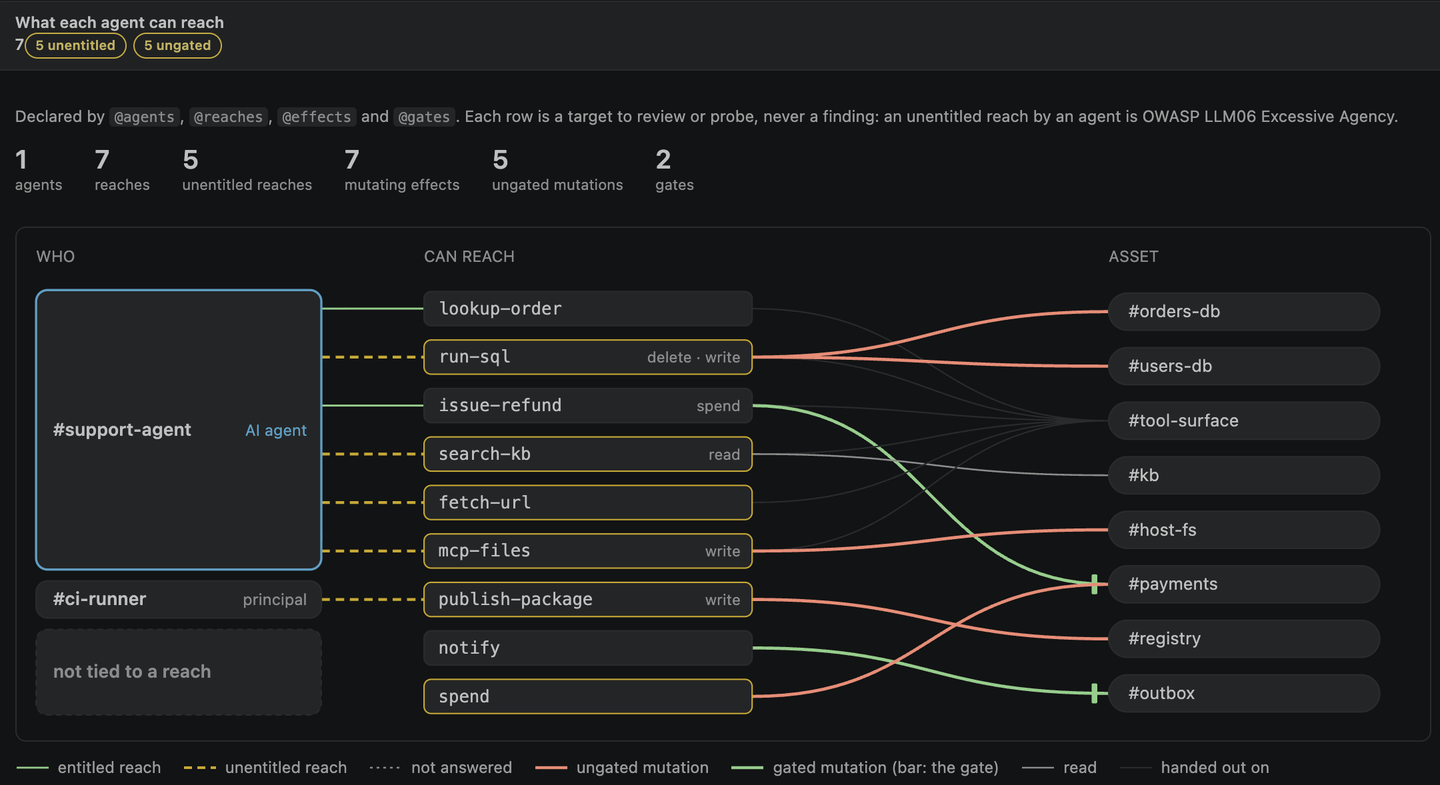The height and width of the screenshot is (785, 1440).
Task: Select the #ci-runner principal node
Action: point(179,599)
